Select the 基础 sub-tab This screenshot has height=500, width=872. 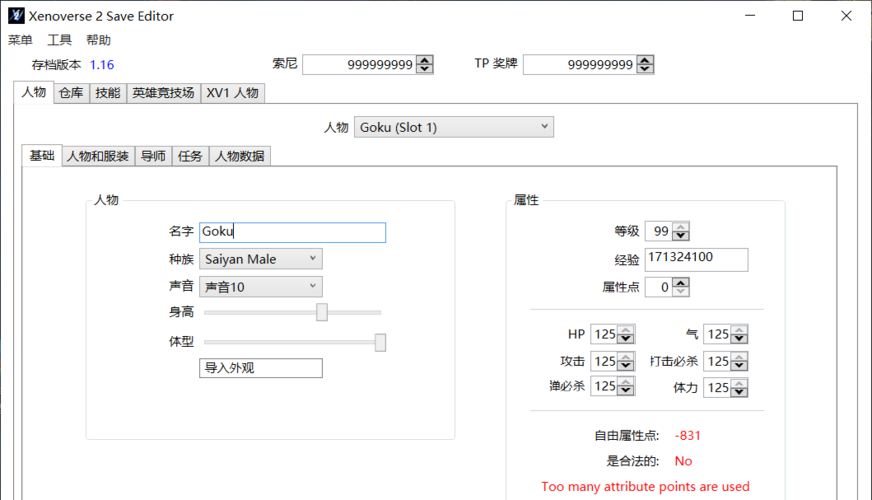pyautogui.click(x=42, y=155)
